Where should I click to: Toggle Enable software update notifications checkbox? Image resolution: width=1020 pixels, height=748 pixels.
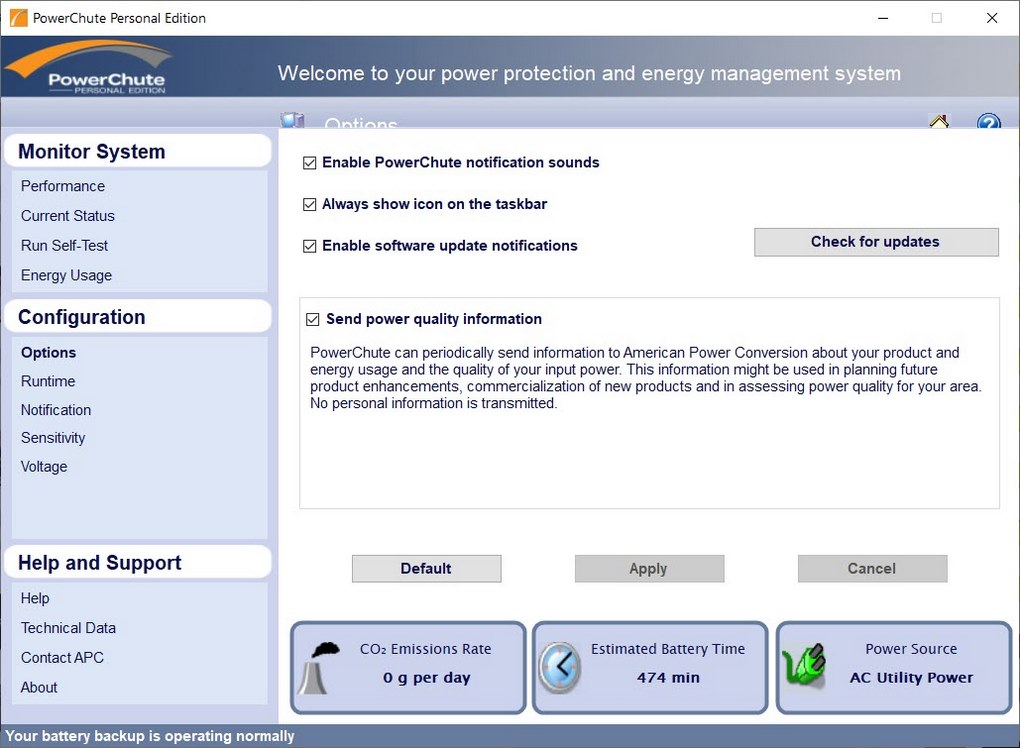(x=310, y=246)
